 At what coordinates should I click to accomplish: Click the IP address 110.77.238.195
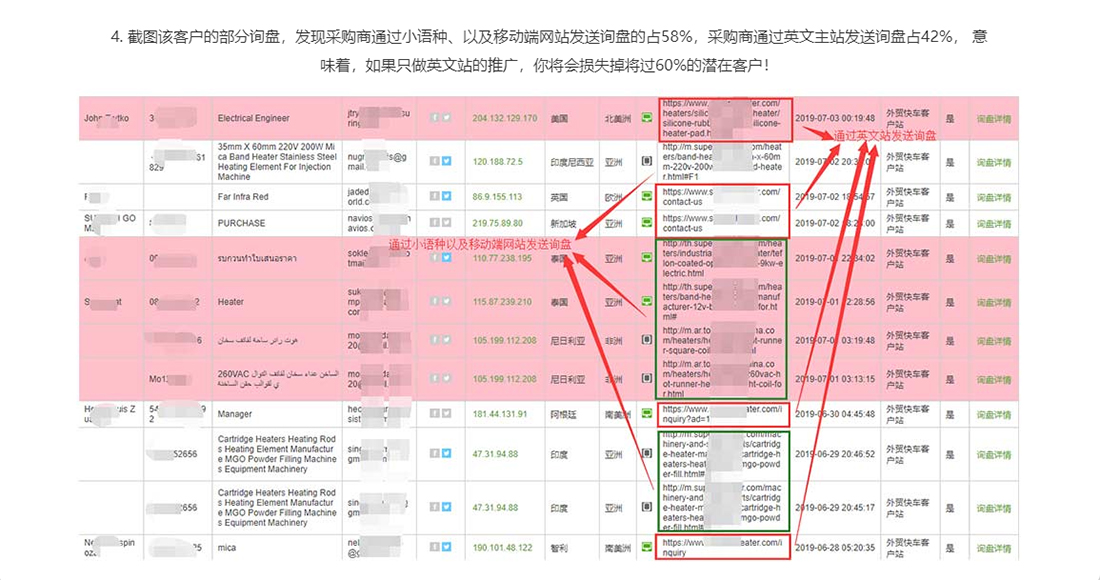click(x=504, y=258)
